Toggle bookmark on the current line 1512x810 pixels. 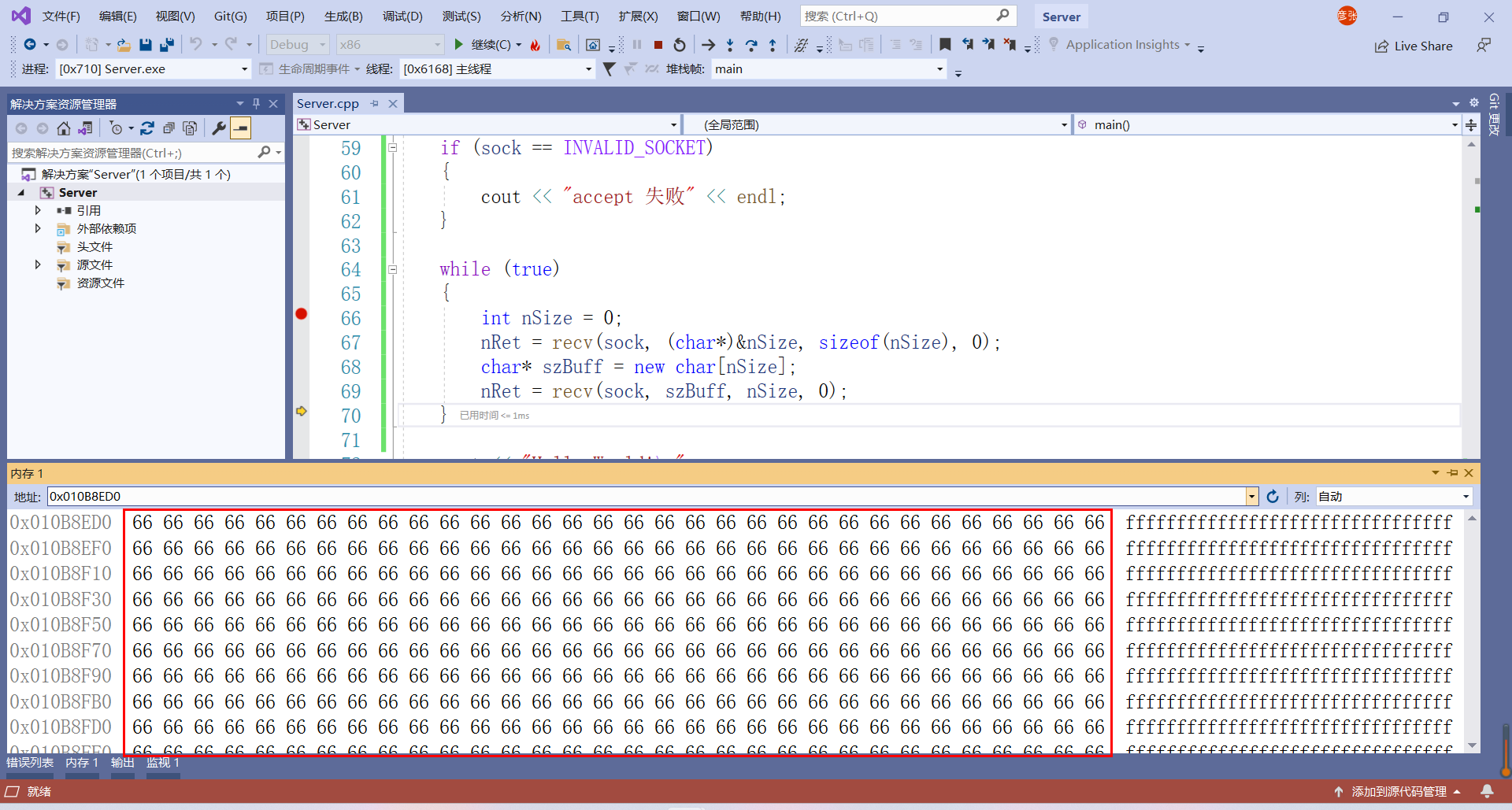tap(945, 45)
